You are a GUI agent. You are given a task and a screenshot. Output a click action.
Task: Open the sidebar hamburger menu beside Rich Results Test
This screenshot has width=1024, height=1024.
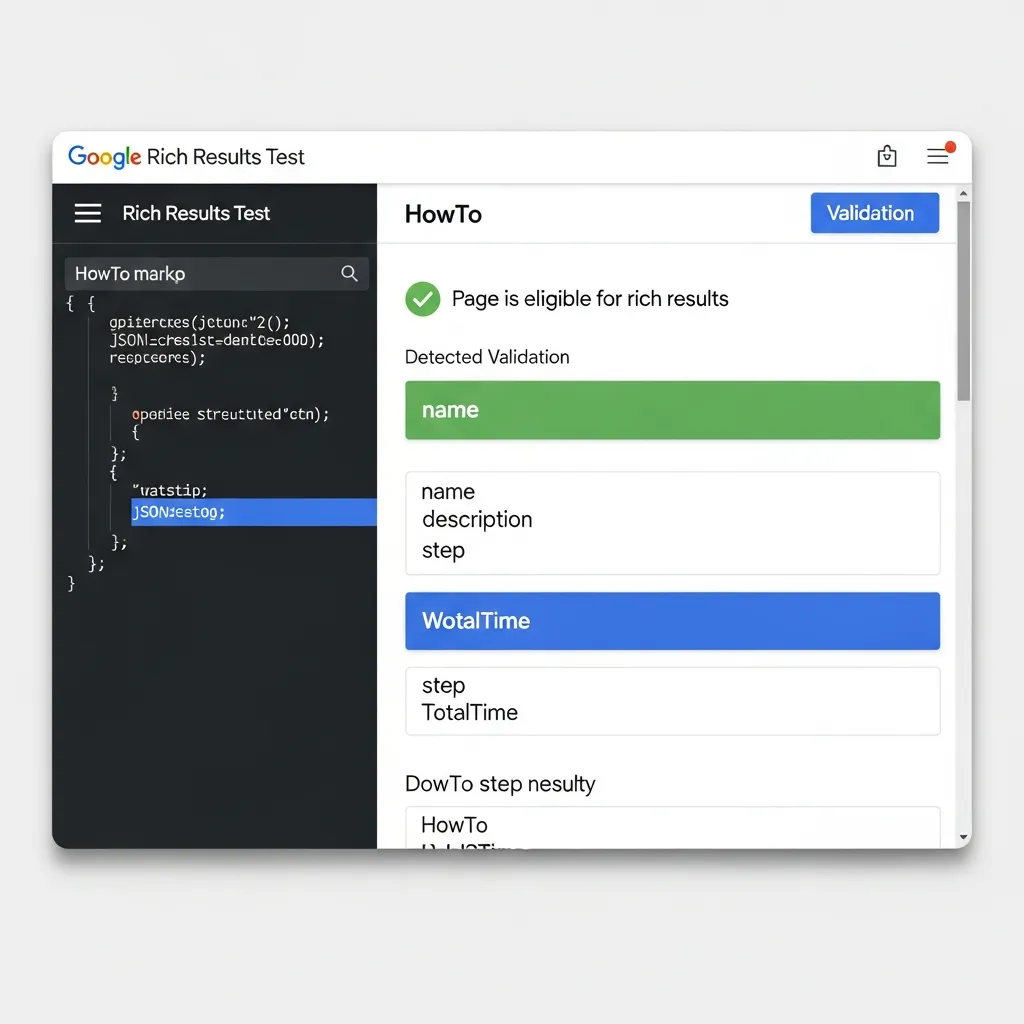tap(88, 213)
